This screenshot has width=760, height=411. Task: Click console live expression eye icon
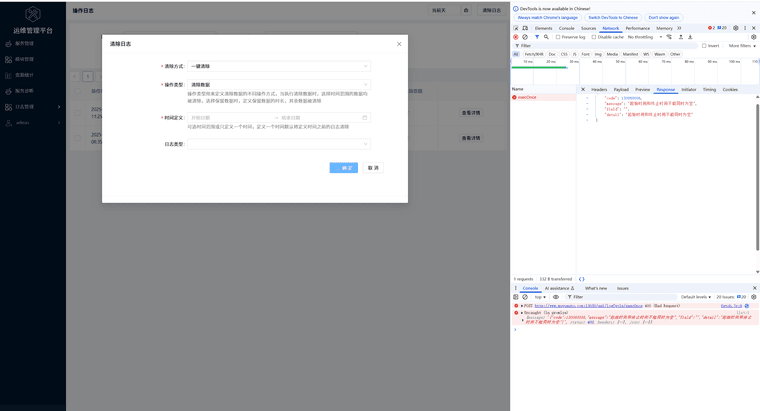pos(556,297)
